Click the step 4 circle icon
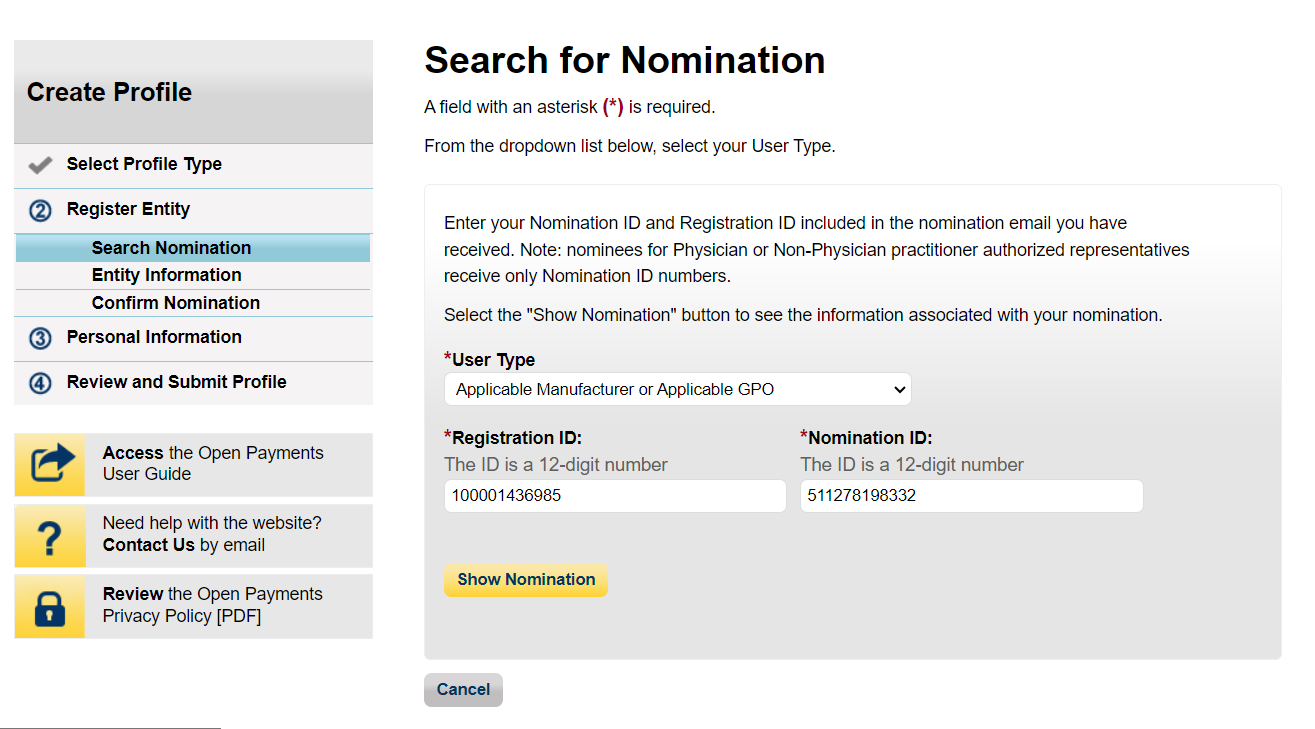 [41, 383]
